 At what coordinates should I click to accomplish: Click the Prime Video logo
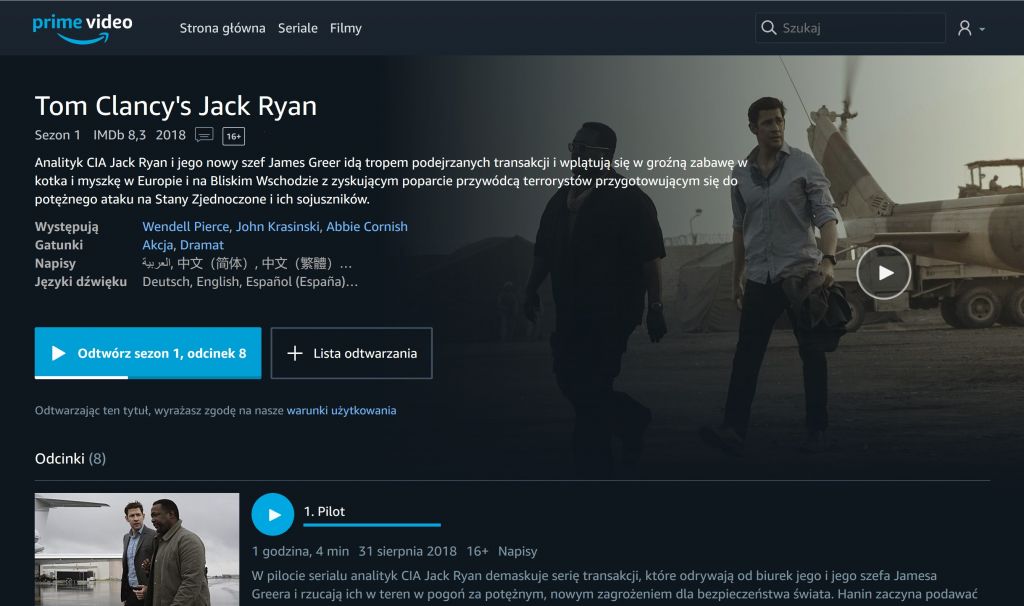(82, 29)
